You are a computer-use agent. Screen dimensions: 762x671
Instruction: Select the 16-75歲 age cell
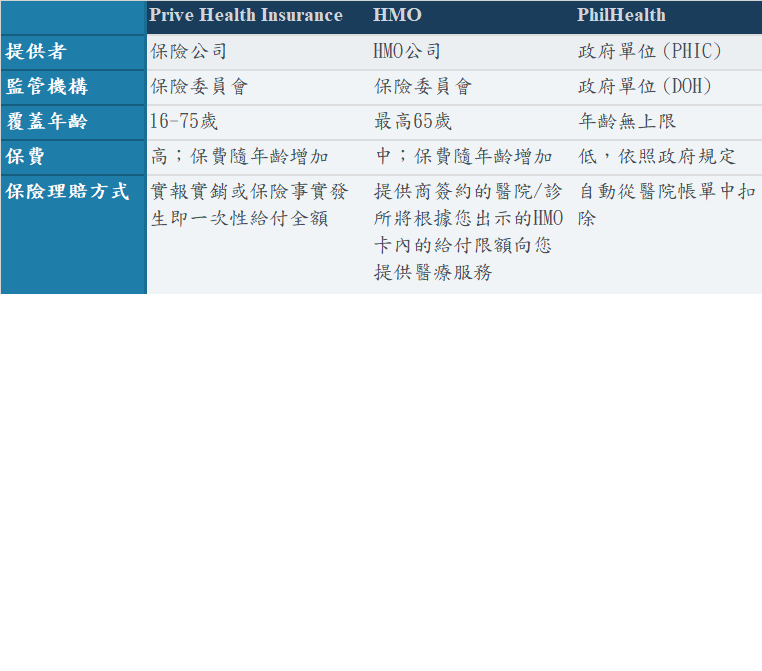(183, 122)
